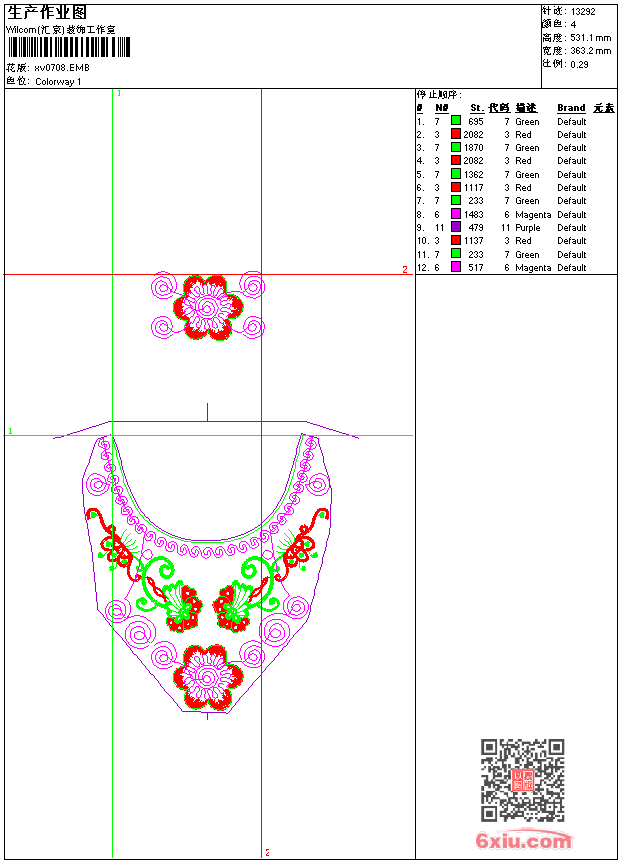Click the bottom center flower of the collar design
Screen dimensions: 620x860
point(207,677)
